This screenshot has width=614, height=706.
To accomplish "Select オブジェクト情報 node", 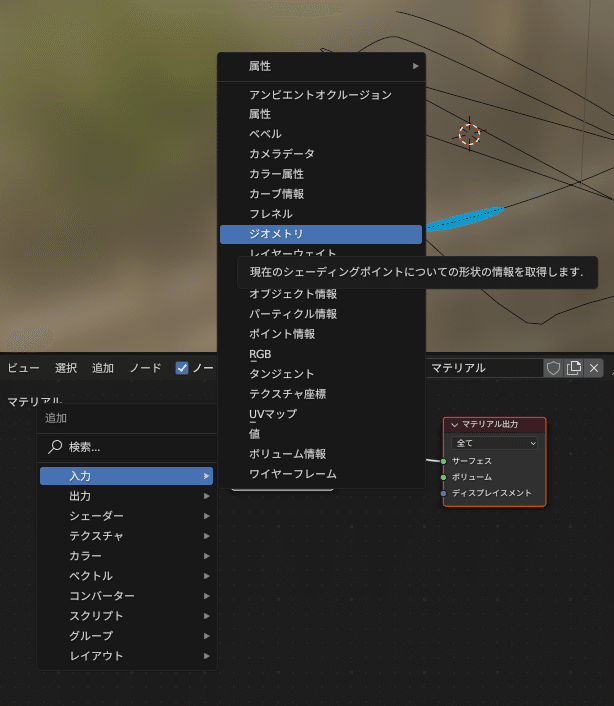I will point(321,294).
